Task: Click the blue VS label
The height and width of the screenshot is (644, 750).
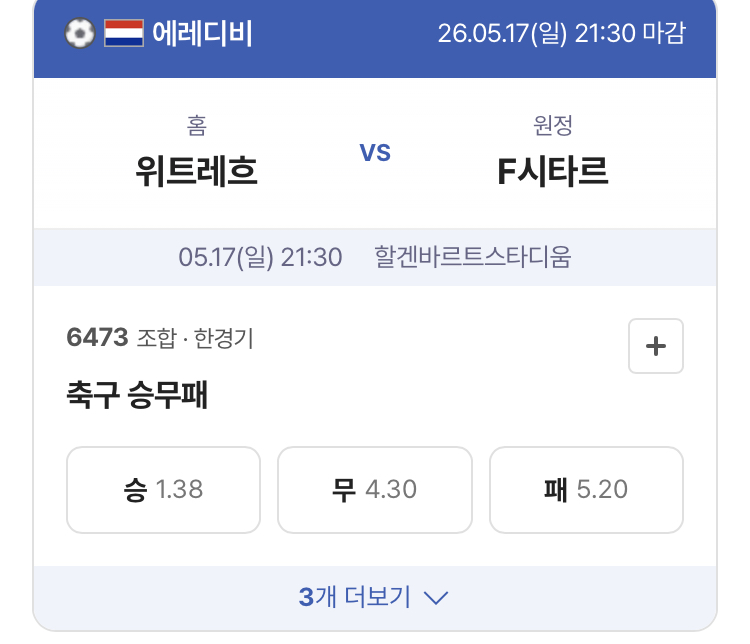Action: click(375, 153)
